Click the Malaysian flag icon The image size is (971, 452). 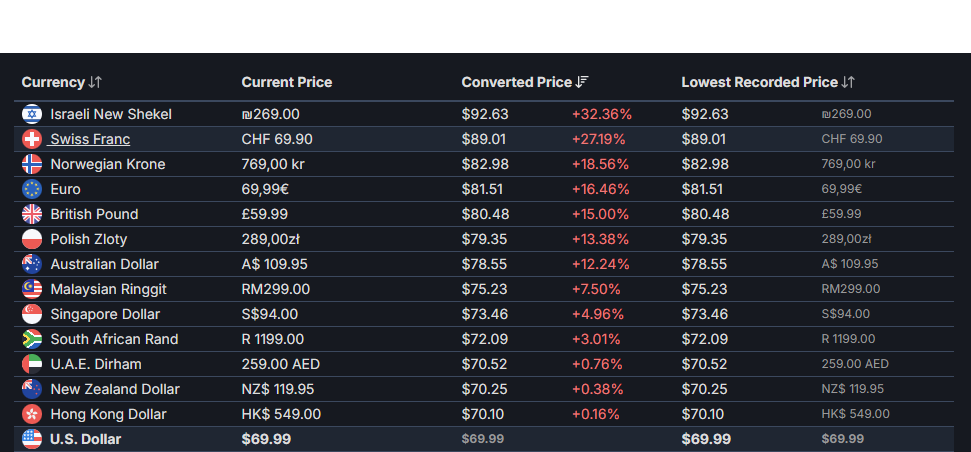pyautogui.click(x=32, y=289)
